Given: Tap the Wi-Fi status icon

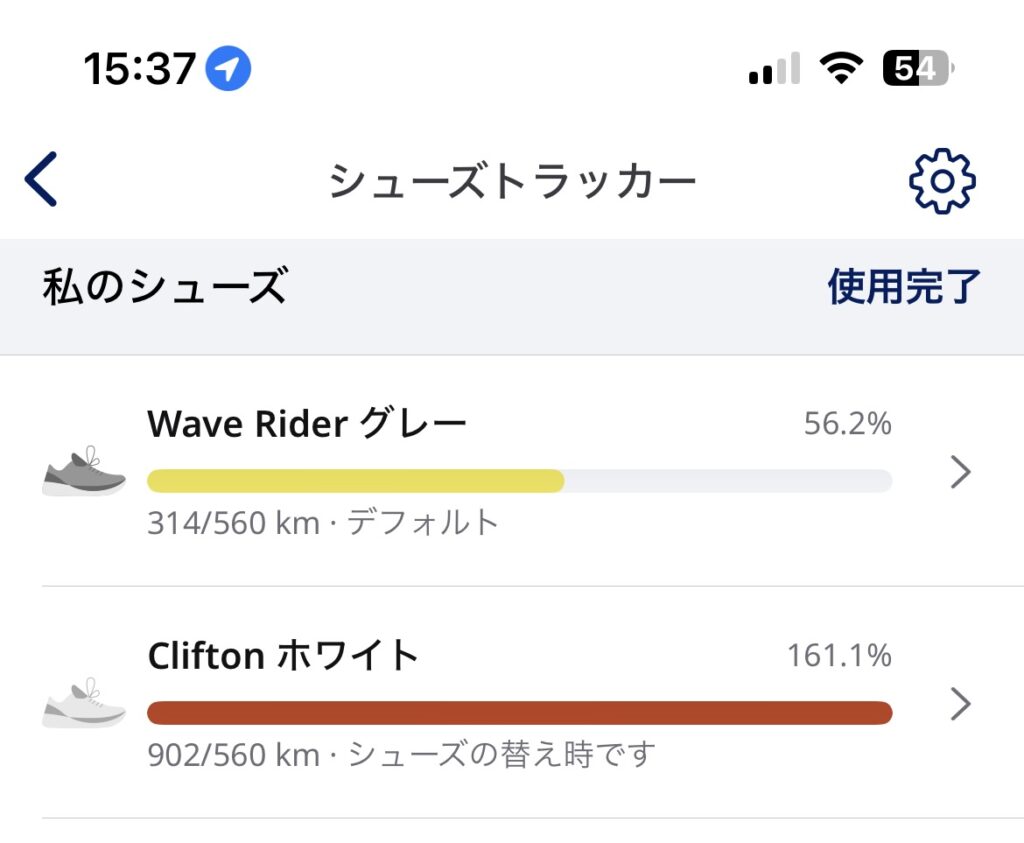Looking at the screenshot, I should (x=840, y=69).
